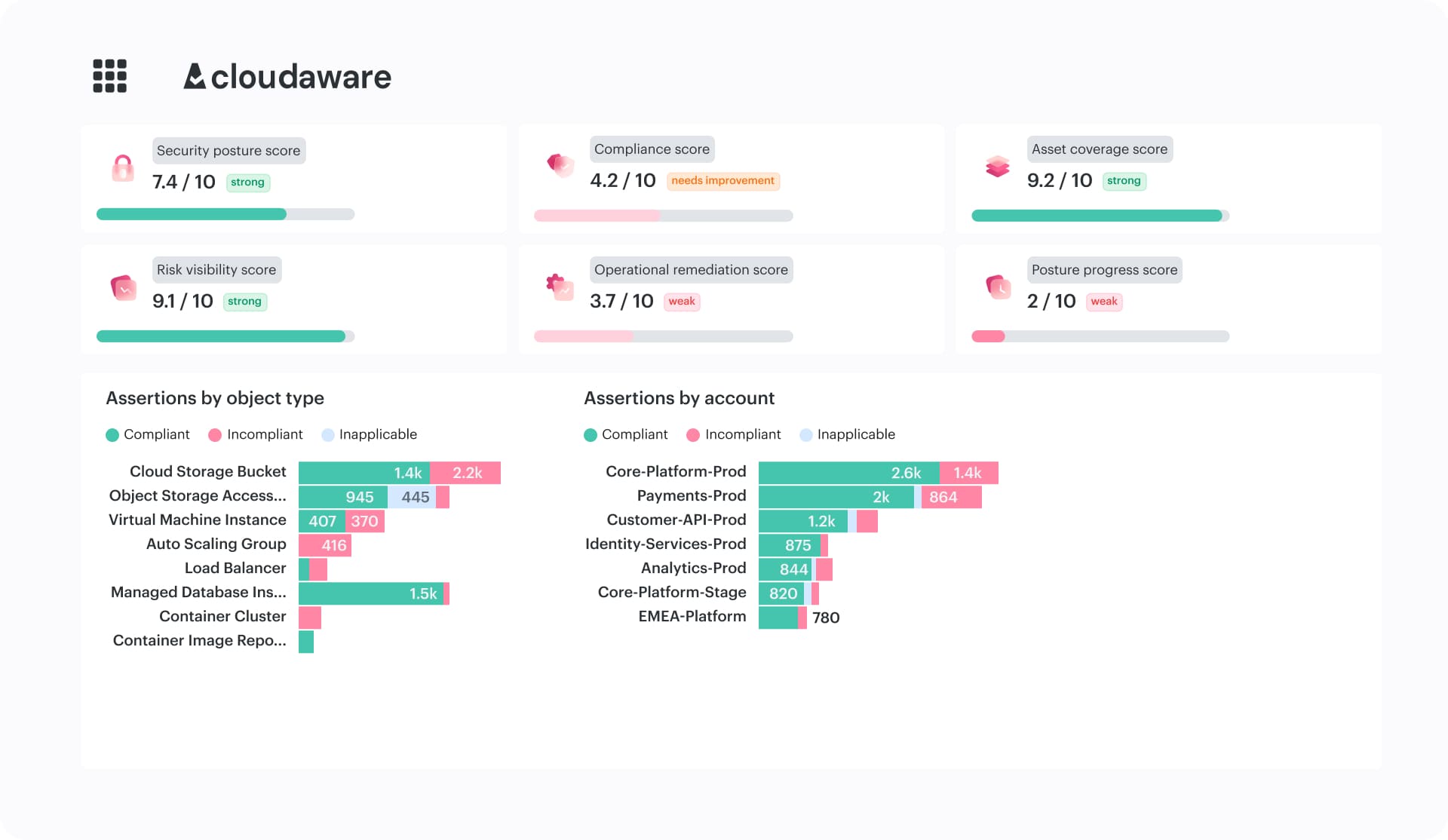1448x840 pixels.
Task: Select the Cloud Storage Bucket incompliant segment
Action: (x=465, y=473)
